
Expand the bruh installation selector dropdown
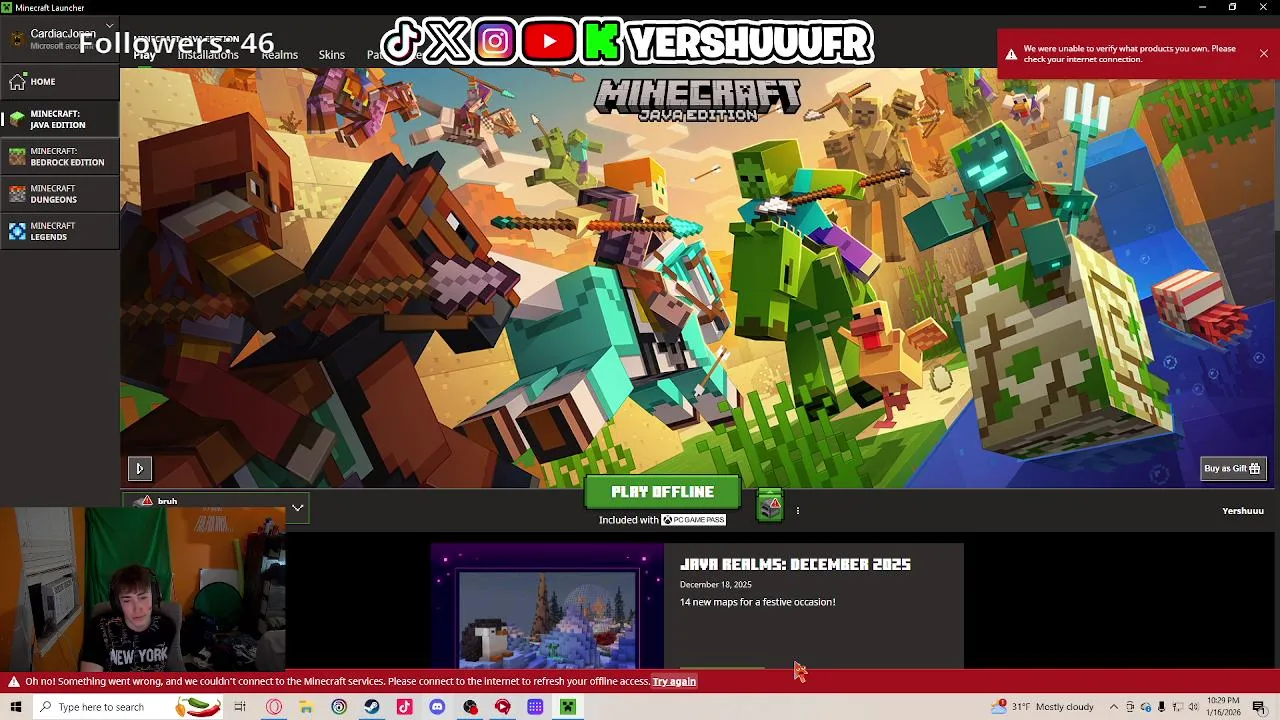point(297,508)
